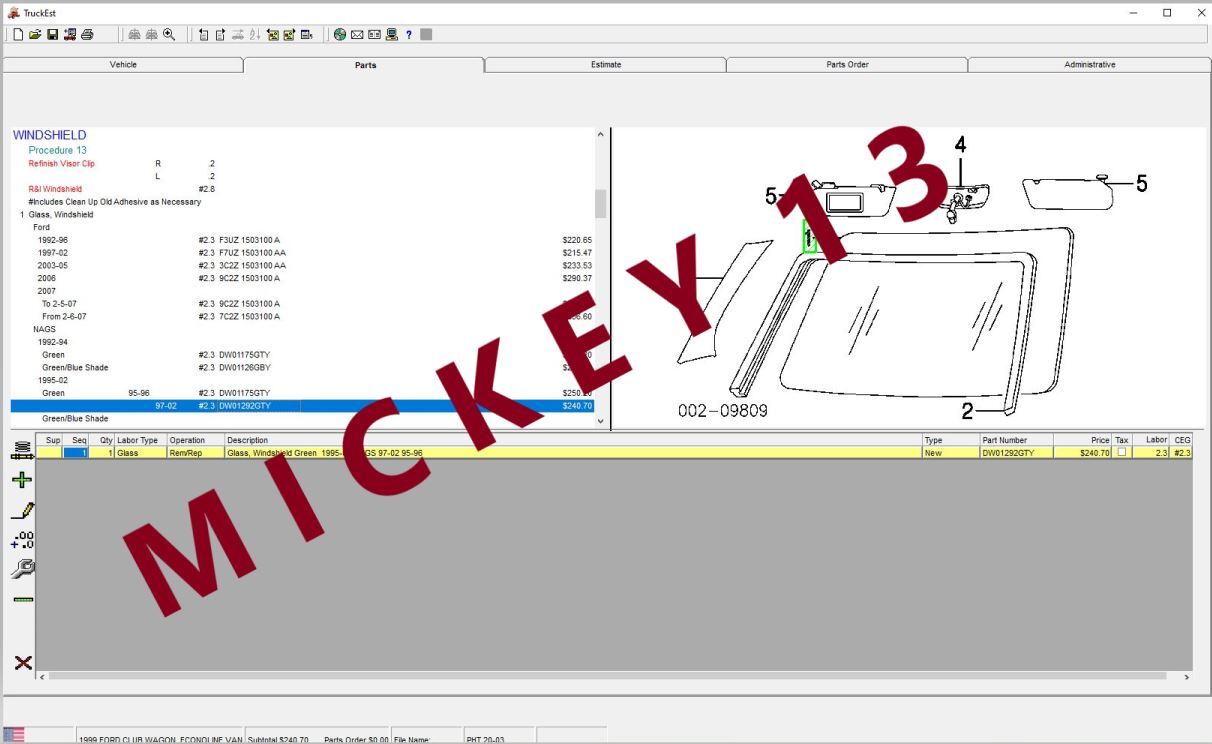
Task: Click the stacked lines icon above the green plus
Action: [21, 452]
